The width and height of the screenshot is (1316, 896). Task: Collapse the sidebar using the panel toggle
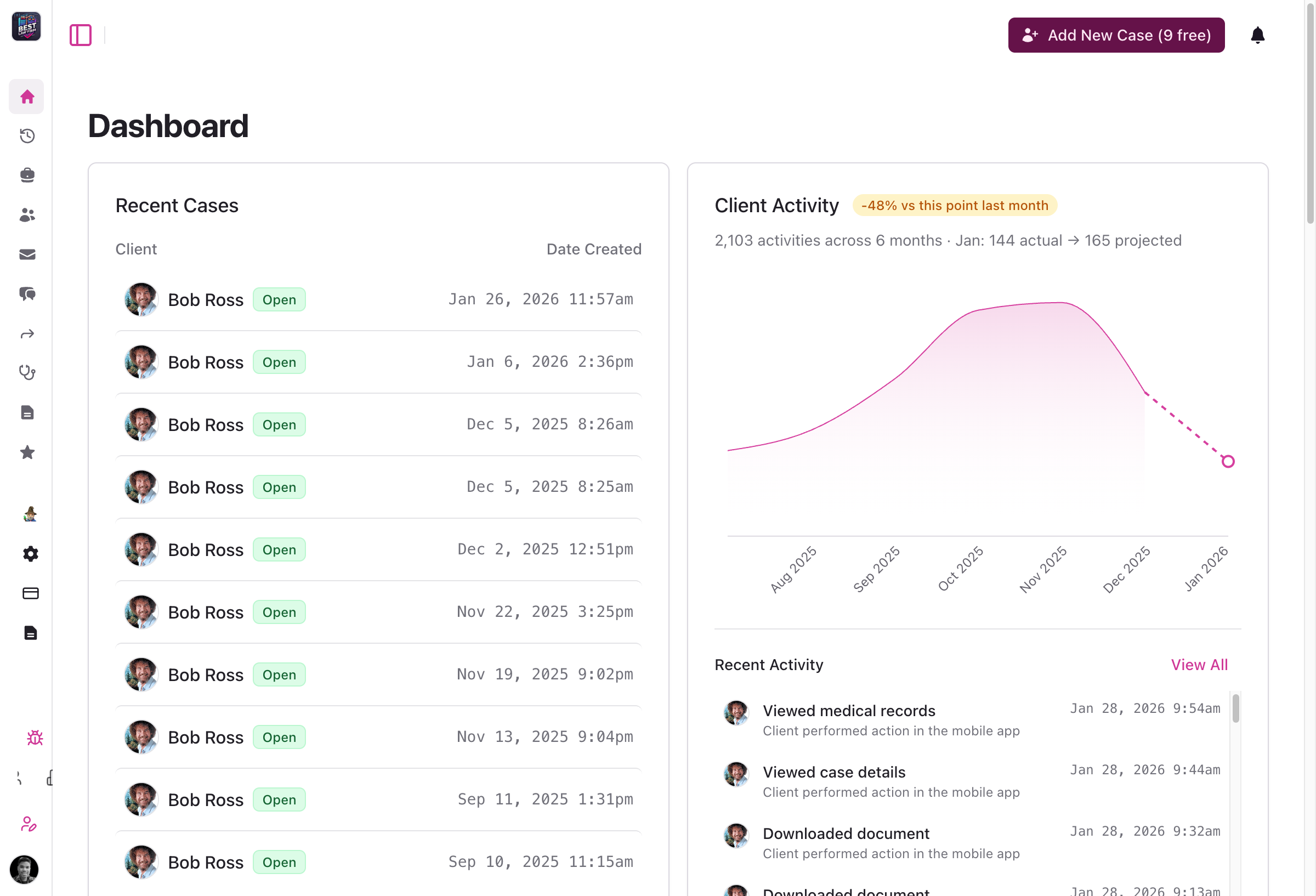click(x=81, y=35)
